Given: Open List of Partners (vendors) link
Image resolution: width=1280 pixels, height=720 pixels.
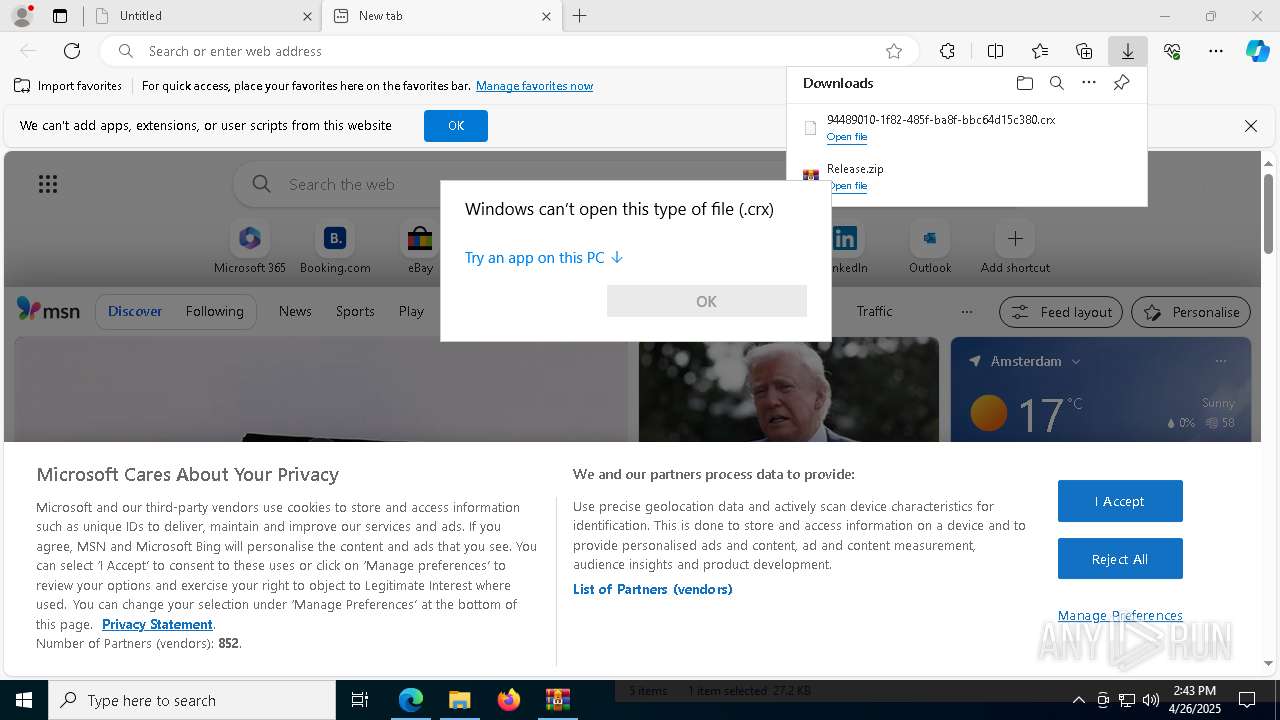Looking at the screenshot, I should pos(653,589).
